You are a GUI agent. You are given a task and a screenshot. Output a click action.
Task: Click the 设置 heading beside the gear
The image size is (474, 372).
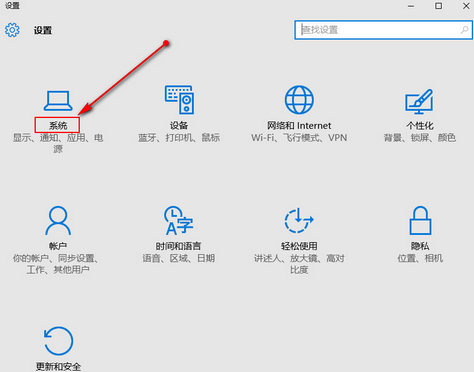[x=43, y=30]
